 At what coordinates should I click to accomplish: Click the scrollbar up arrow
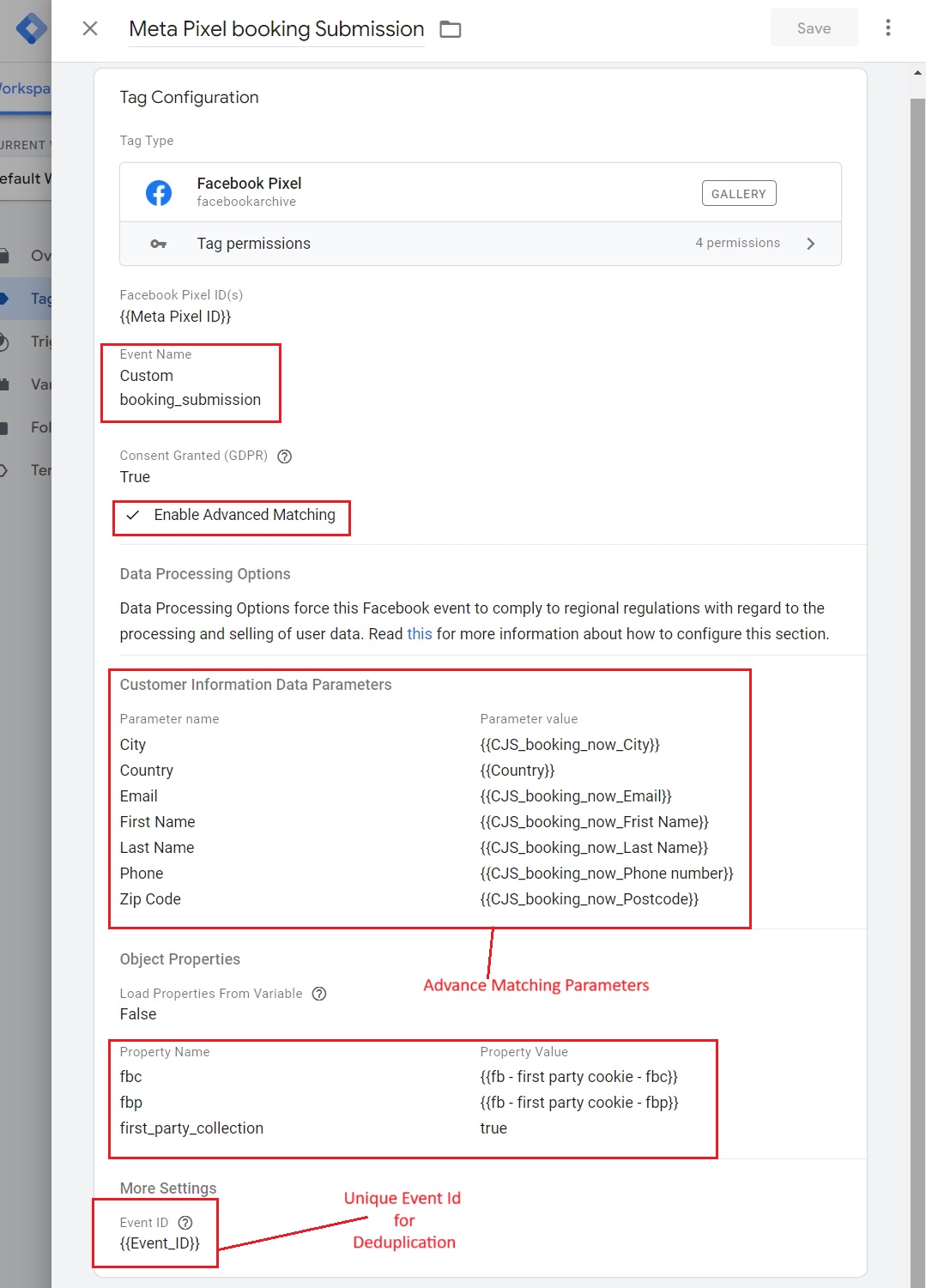pos(917,74)
